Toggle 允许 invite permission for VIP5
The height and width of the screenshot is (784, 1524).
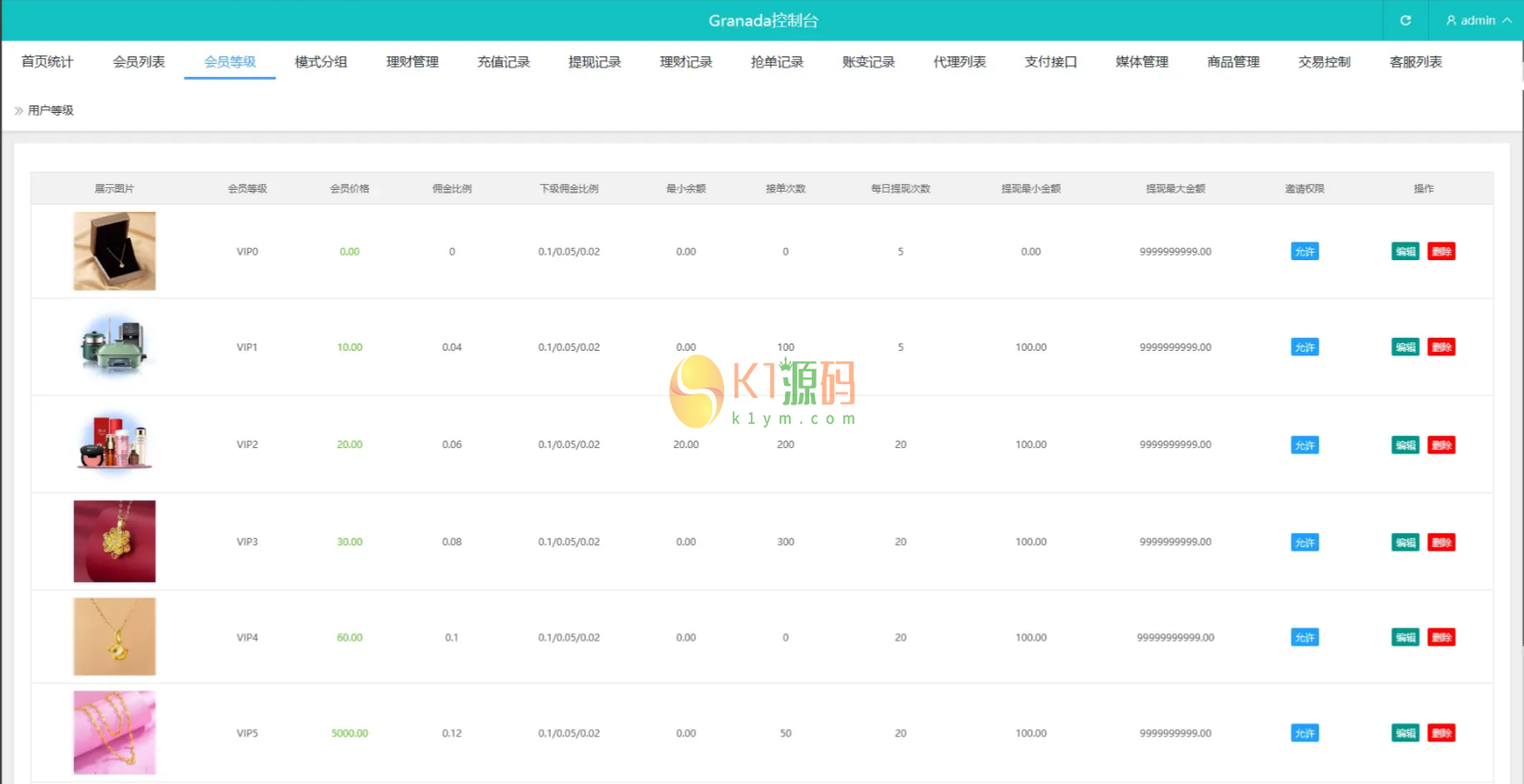click(x=1305, y=733)
